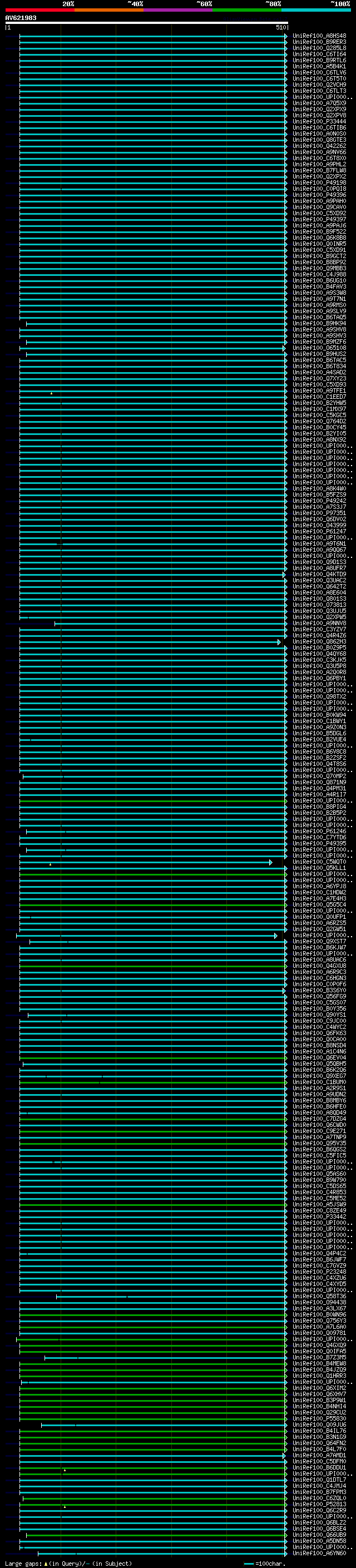Click the green alignment bar for UniRef100_B4MEW8
The image size is (356, 1568).
154,1363
